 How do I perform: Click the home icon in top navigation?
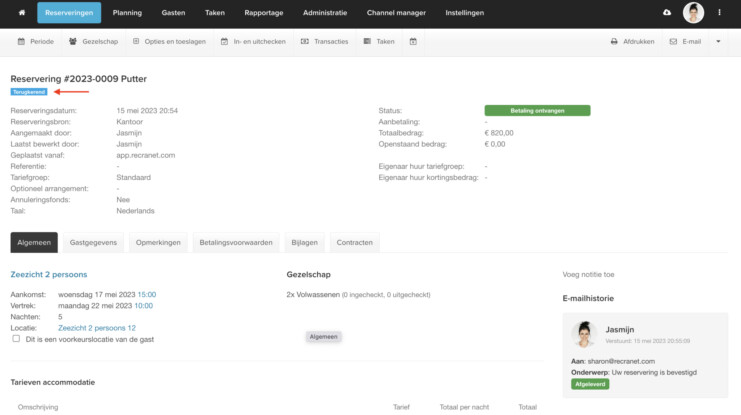(x=21, y=13)
